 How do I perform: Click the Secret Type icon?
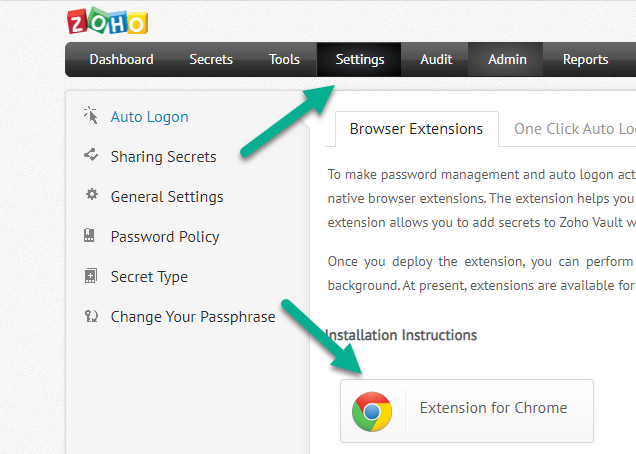[91, 276]
